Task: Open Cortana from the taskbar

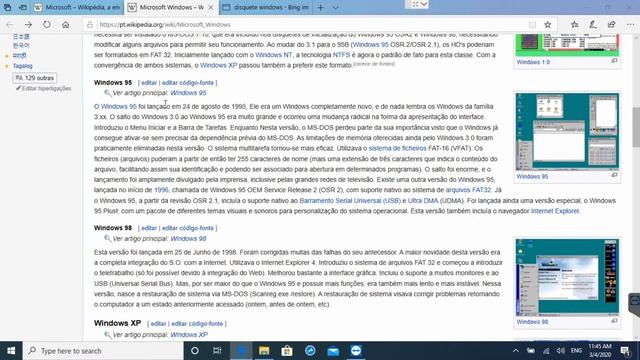Action: (x=195, y=351)
